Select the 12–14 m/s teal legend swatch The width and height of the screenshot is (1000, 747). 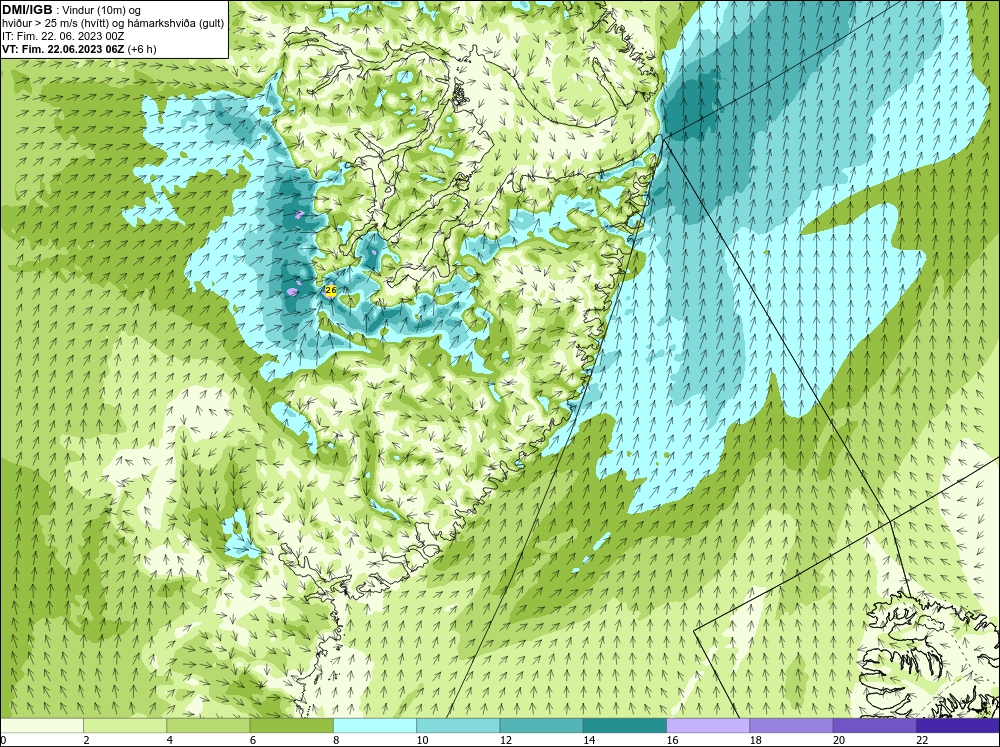[541, 726]
